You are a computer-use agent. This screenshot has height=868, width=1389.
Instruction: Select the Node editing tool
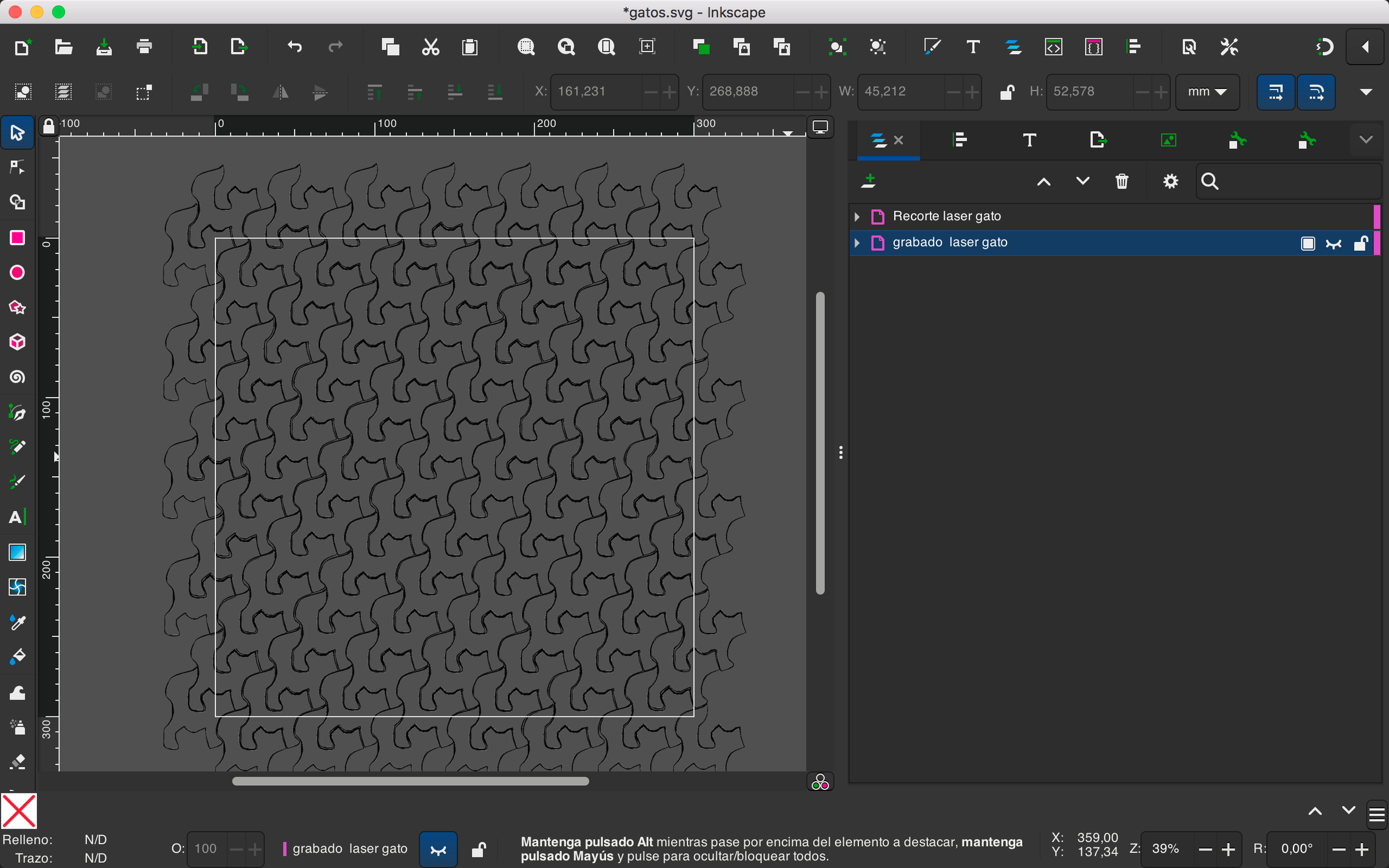point(17,168)
